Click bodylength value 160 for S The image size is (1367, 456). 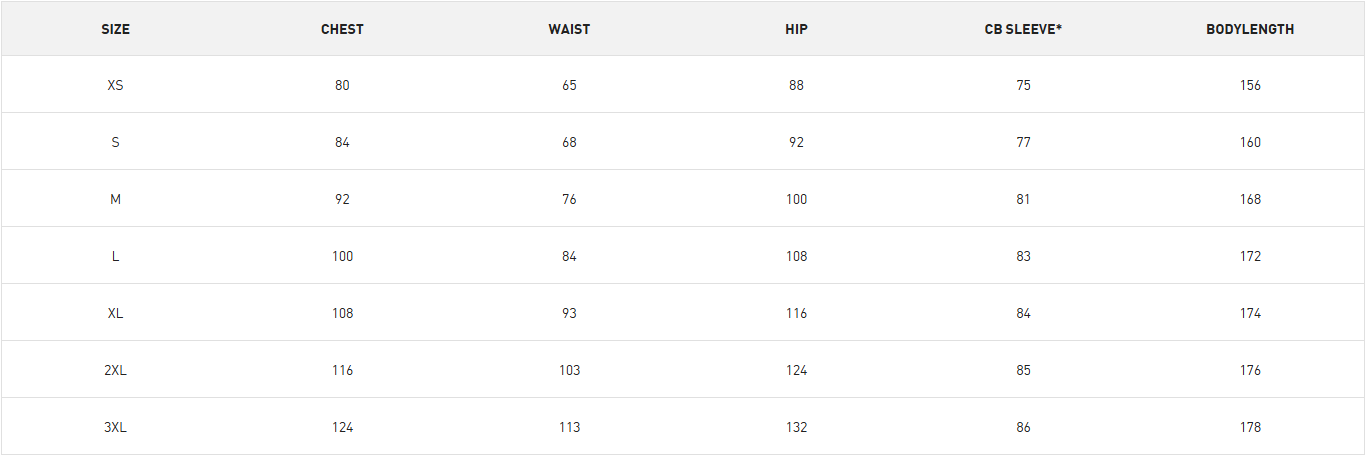[1250, 142]
